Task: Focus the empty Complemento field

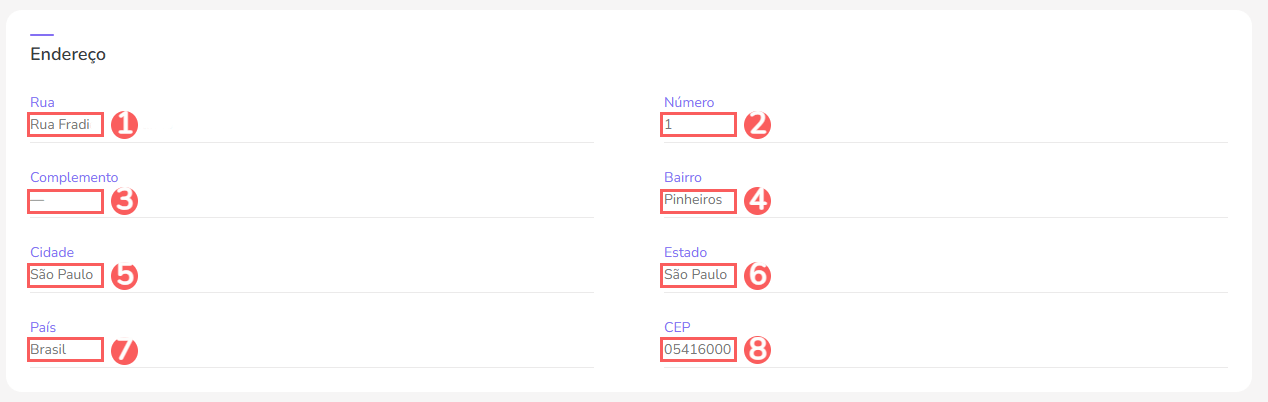Action: [x=66, y=200]
